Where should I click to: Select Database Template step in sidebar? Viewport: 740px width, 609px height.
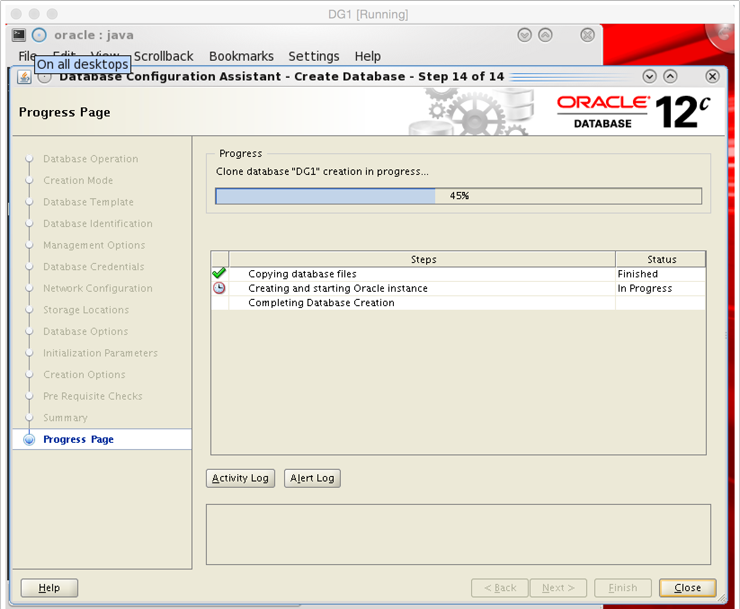[x=88, y=202]
